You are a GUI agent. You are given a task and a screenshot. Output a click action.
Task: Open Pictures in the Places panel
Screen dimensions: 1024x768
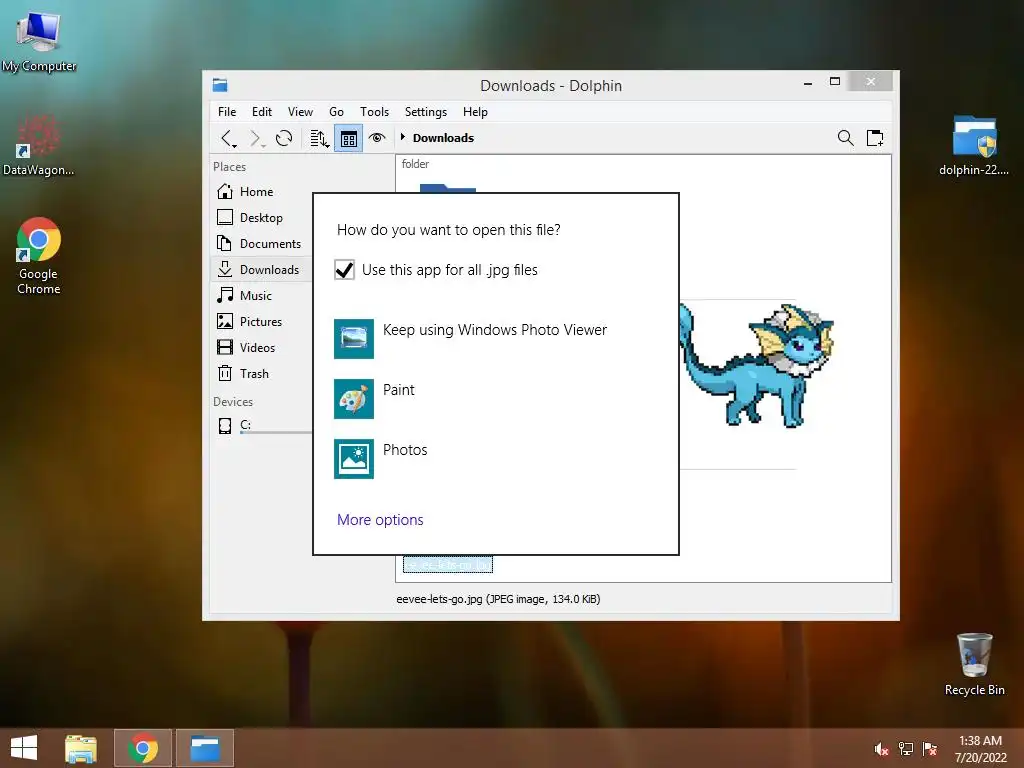tap(261, 321)
